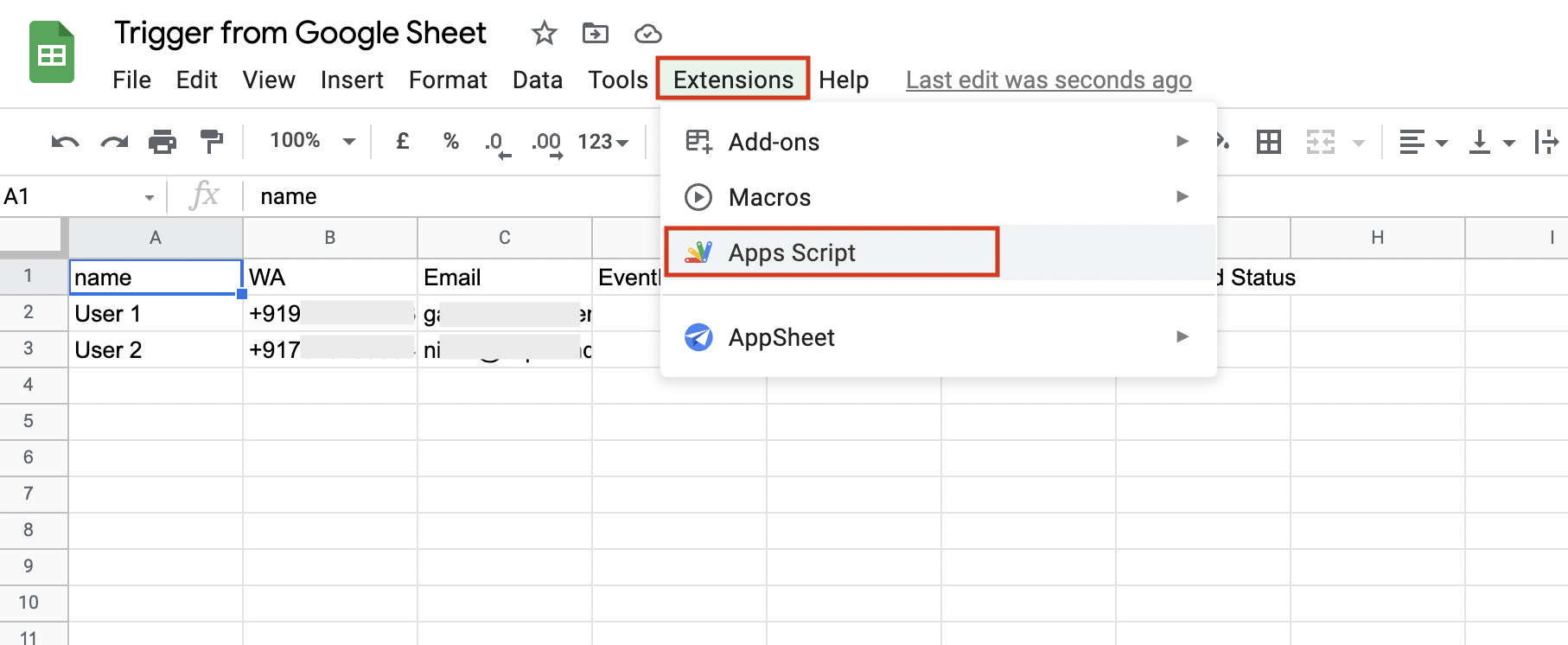
Task: Open horizontal align dropdown arrow
Action: click(1441, 143)
